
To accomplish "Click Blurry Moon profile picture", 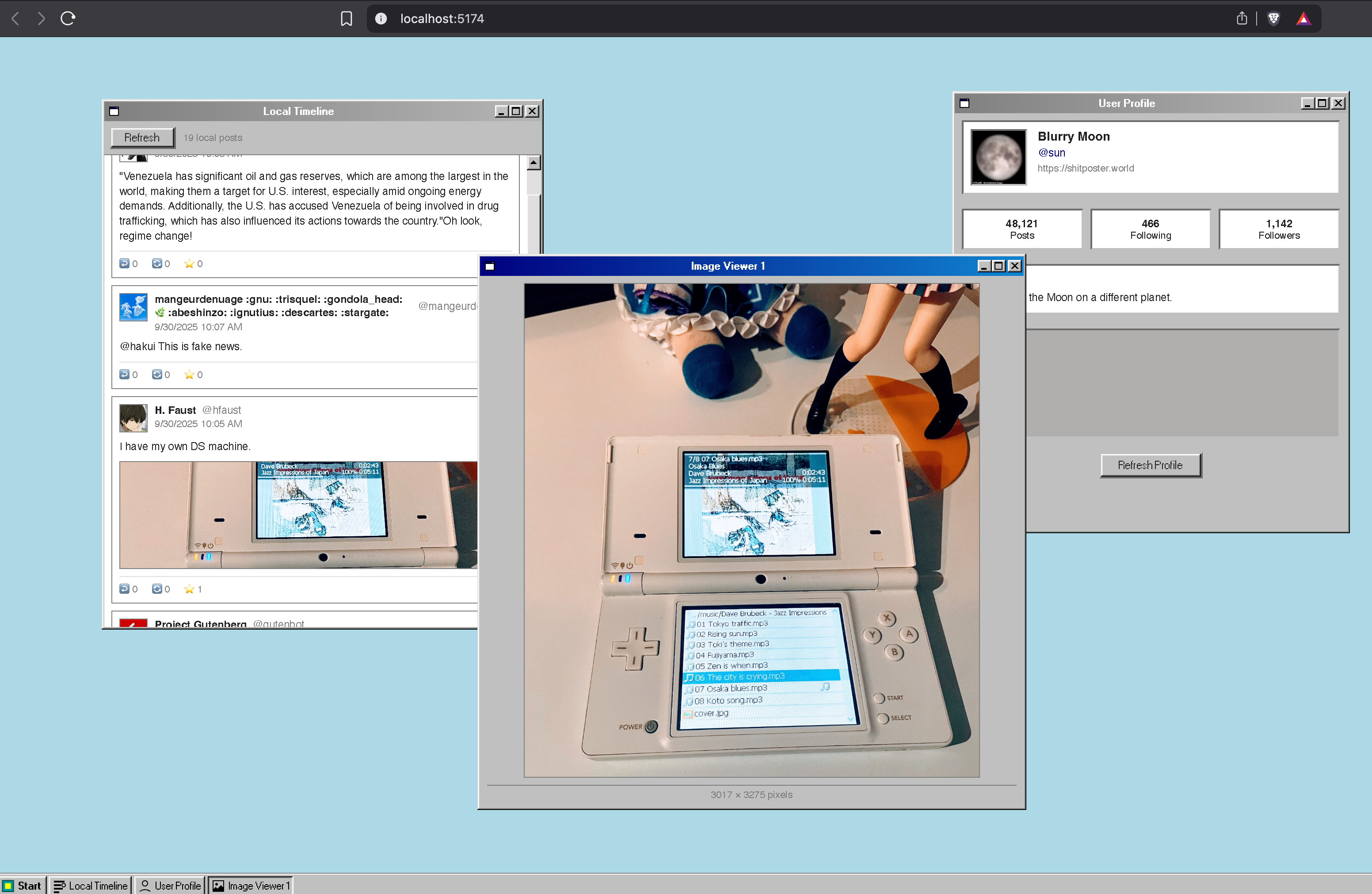I will coord(999,157).
